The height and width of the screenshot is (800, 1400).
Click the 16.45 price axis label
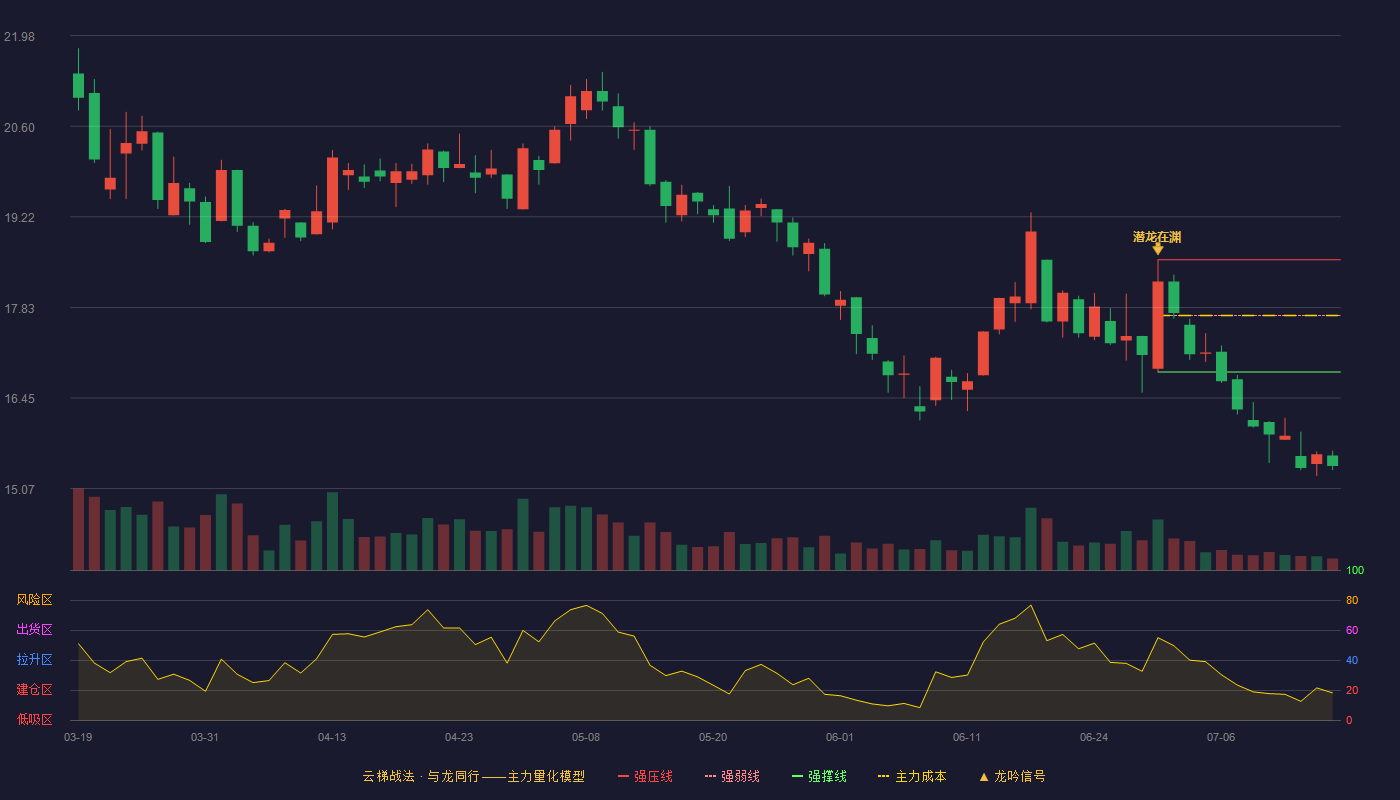(x=19, y=399)
